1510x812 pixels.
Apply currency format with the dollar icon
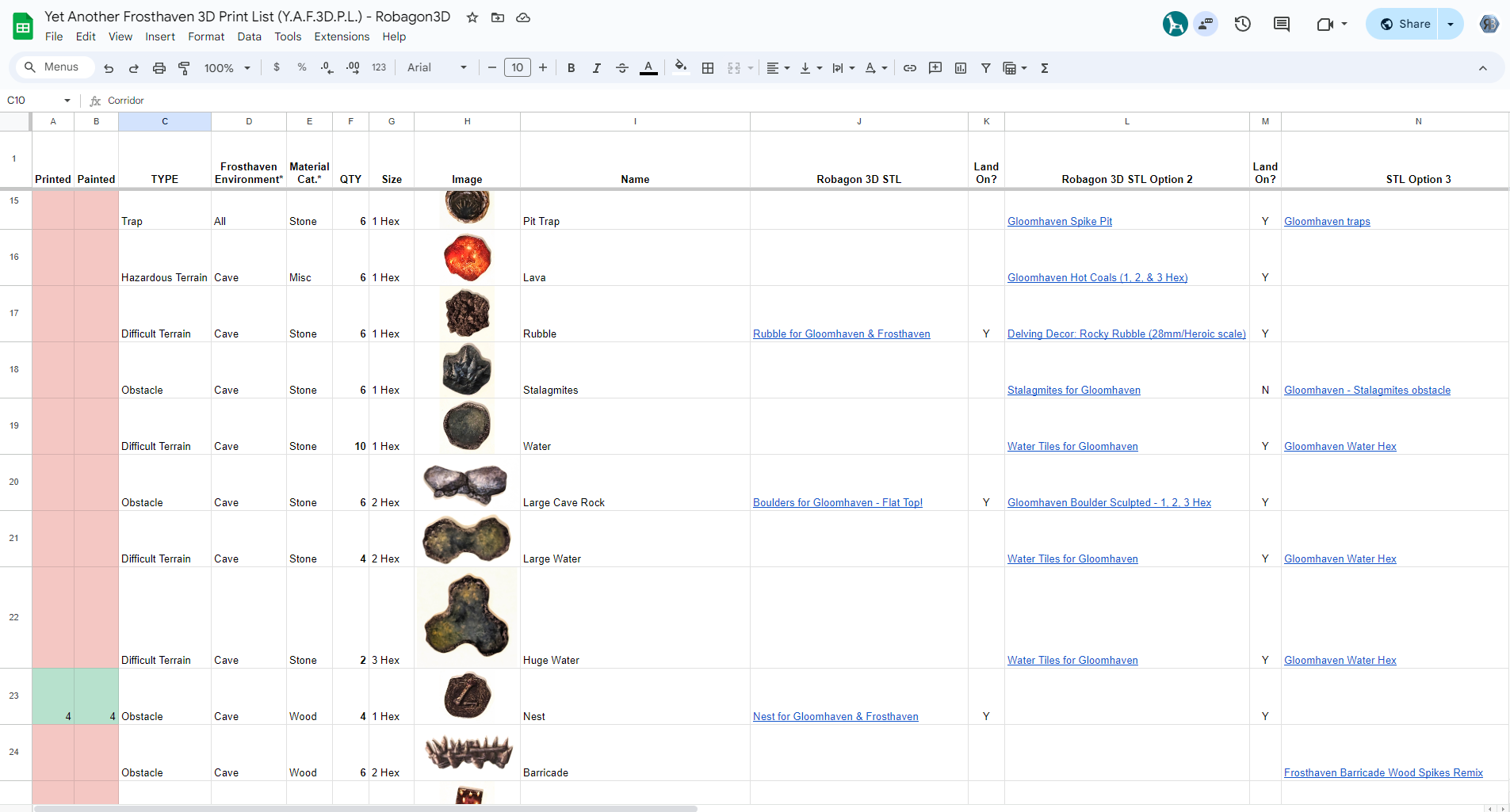tap(277, 67)
